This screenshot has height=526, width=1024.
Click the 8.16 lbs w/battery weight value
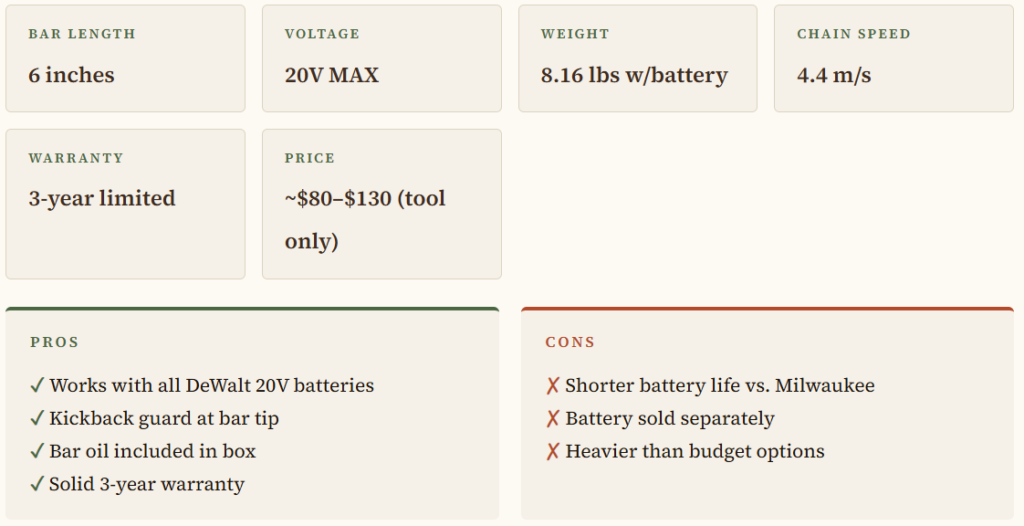coord(634,75)
